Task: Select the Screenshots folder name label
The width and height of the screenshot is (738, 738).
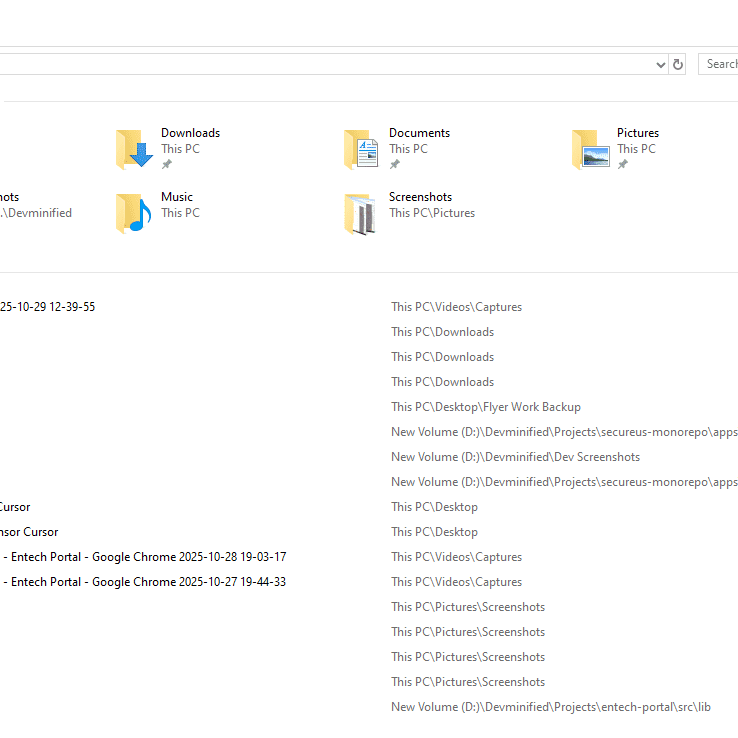Action: click(420, 197)
